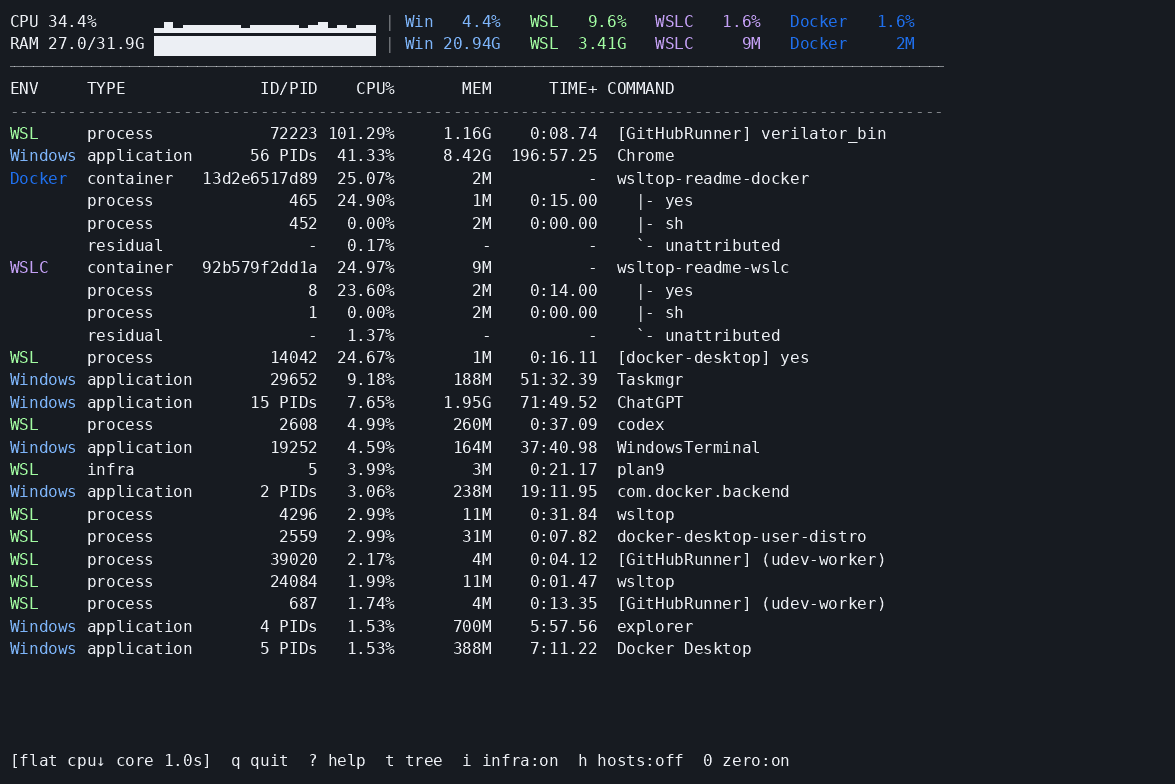
Task: Click the RAM 27.0/31.9G readout
Action: tap(77, 43)
